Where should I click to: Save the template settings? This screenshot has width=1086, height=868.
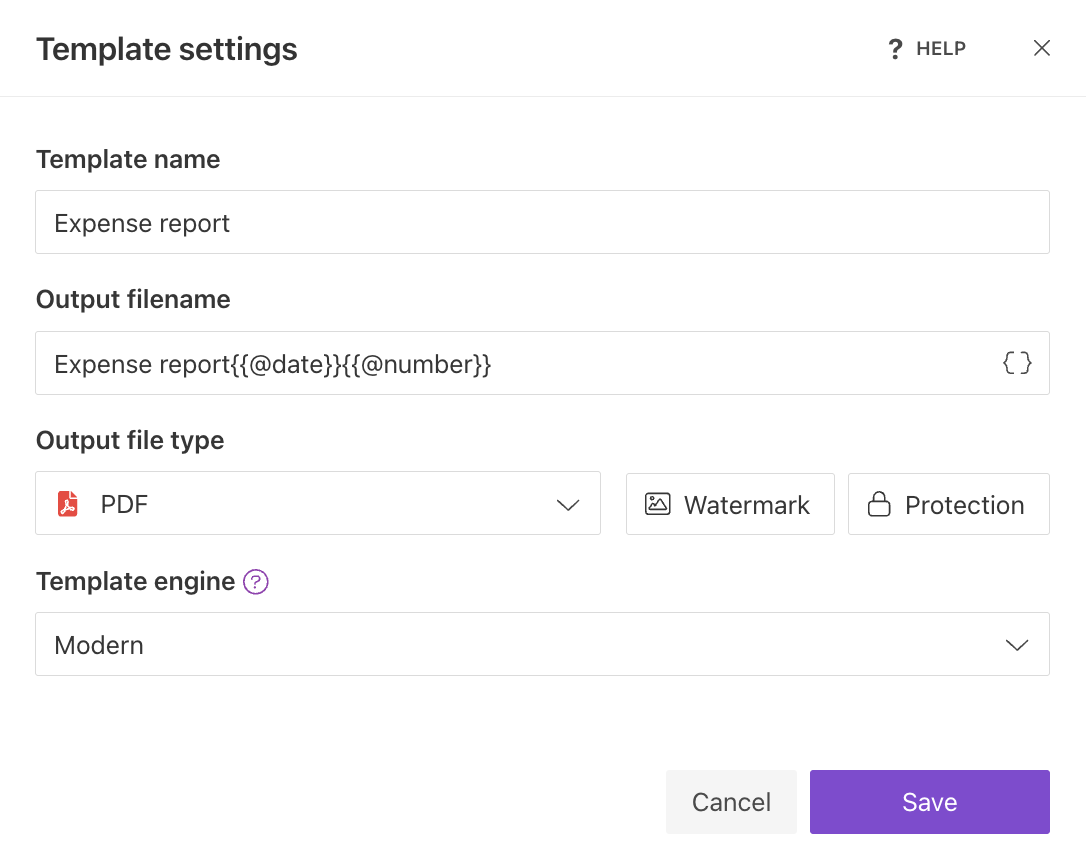click(929, 802)
